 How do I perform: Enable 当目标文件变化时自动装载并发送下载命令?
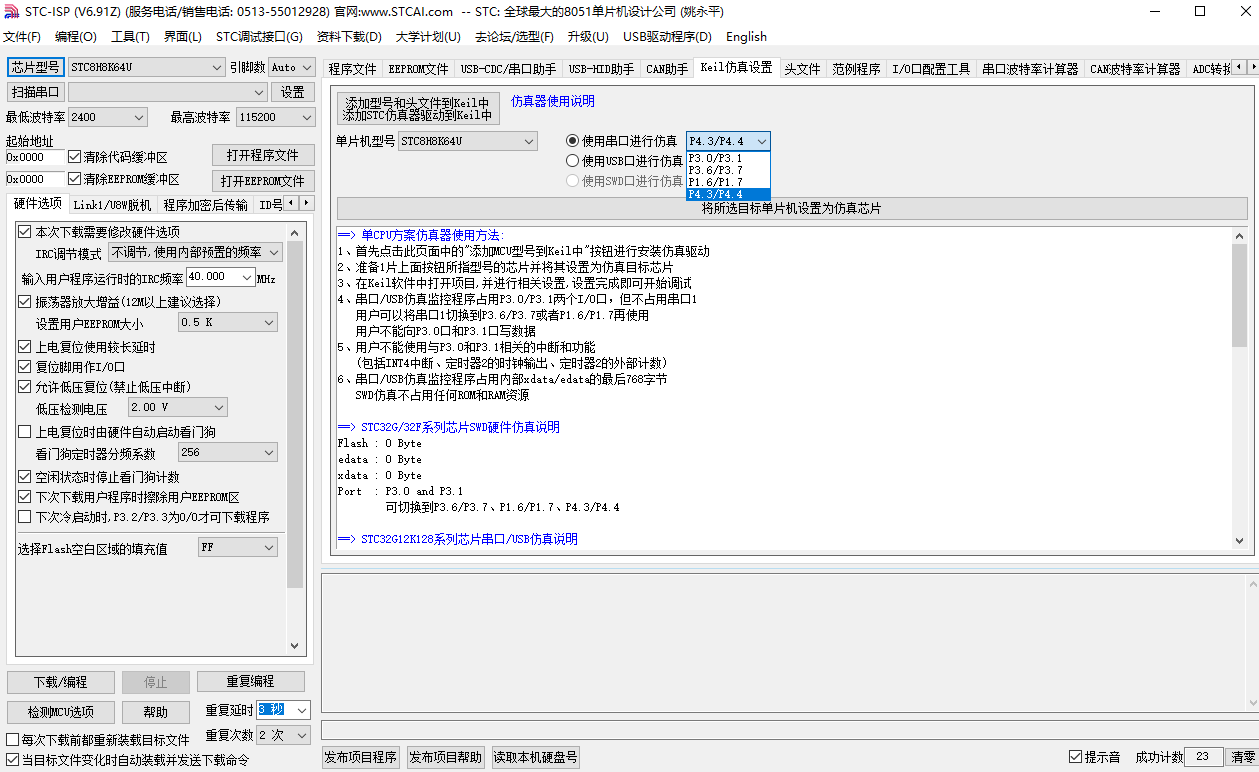click(13, 760)
